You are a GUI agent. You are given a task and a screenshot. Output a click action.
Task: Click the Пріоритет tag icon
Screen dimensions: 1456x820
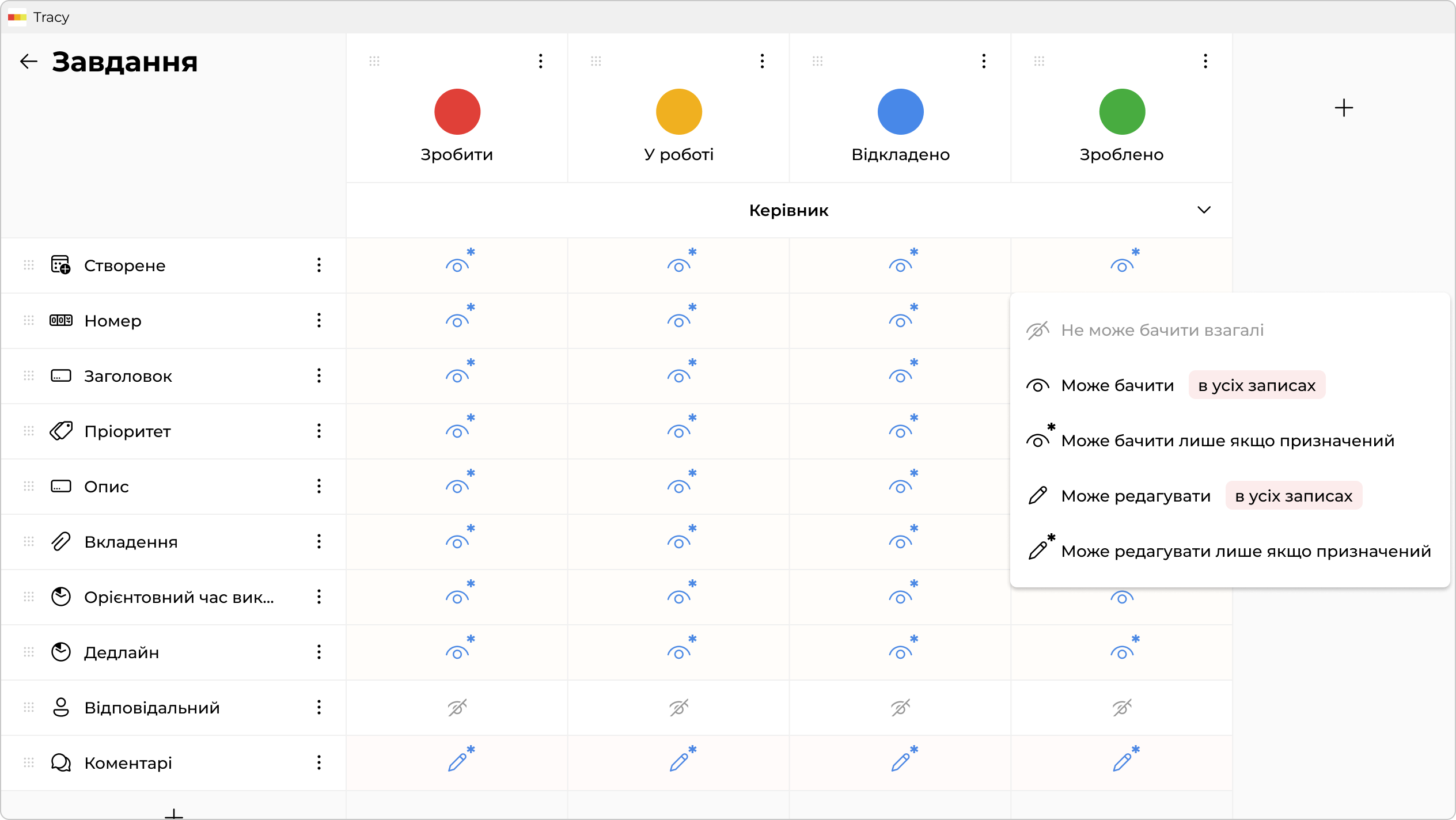60,431
